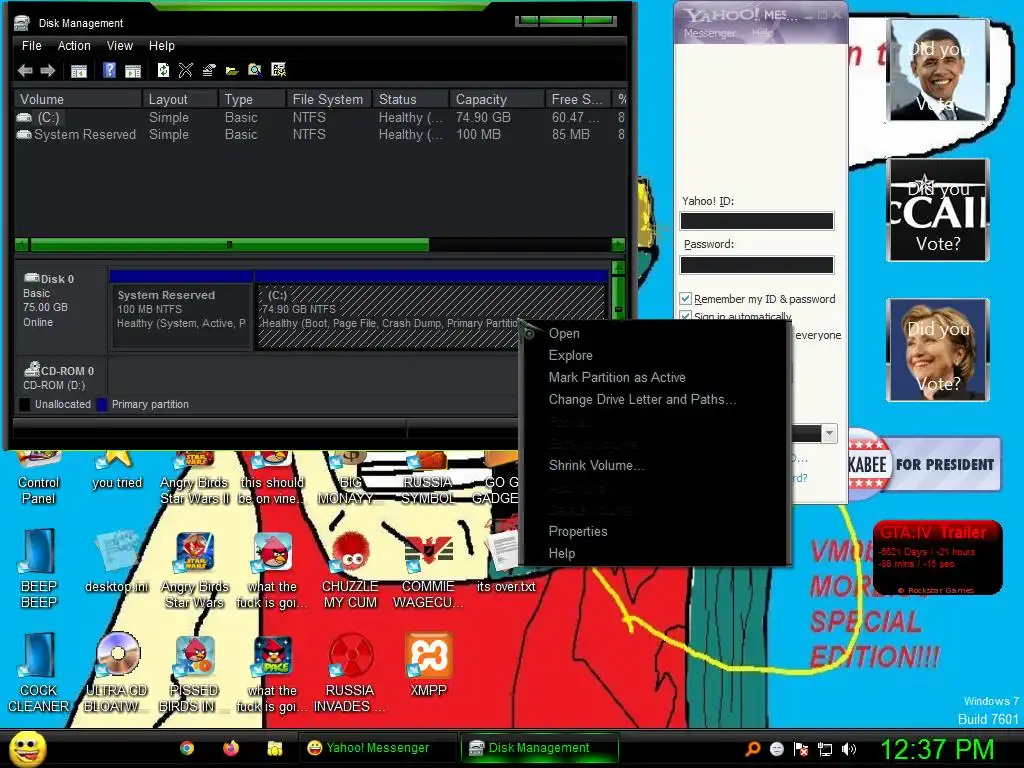Select the ULTRA CD BLOATW... disc icon

117,673
